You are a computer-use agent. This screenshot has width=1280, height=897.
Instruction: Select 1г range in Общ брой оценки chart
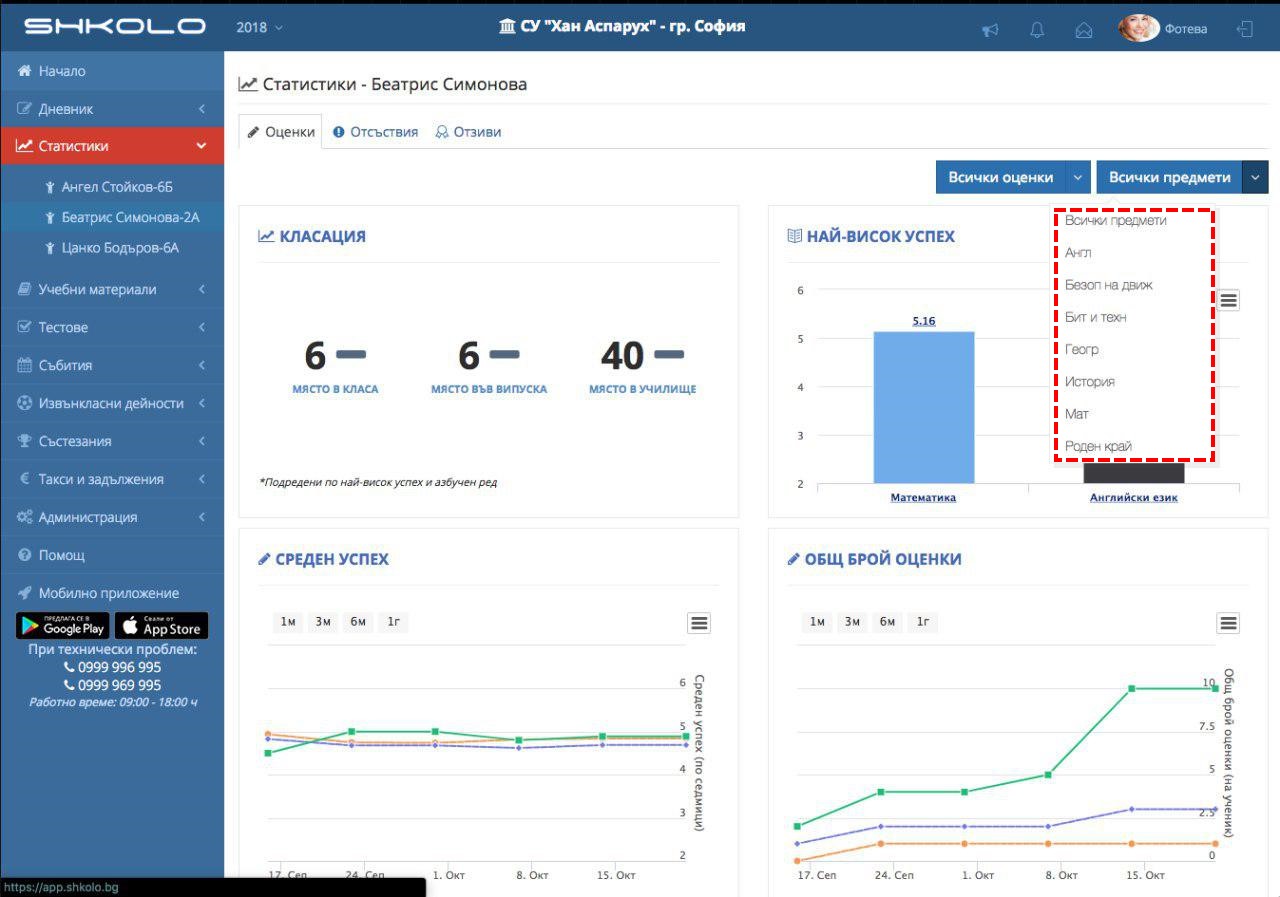coord(922,622)
